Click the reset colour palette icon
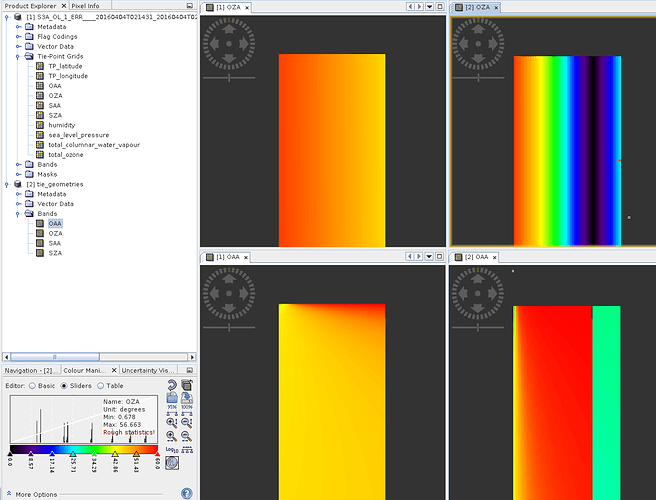This screenshot has height=500, width=656. click(173, 385)
